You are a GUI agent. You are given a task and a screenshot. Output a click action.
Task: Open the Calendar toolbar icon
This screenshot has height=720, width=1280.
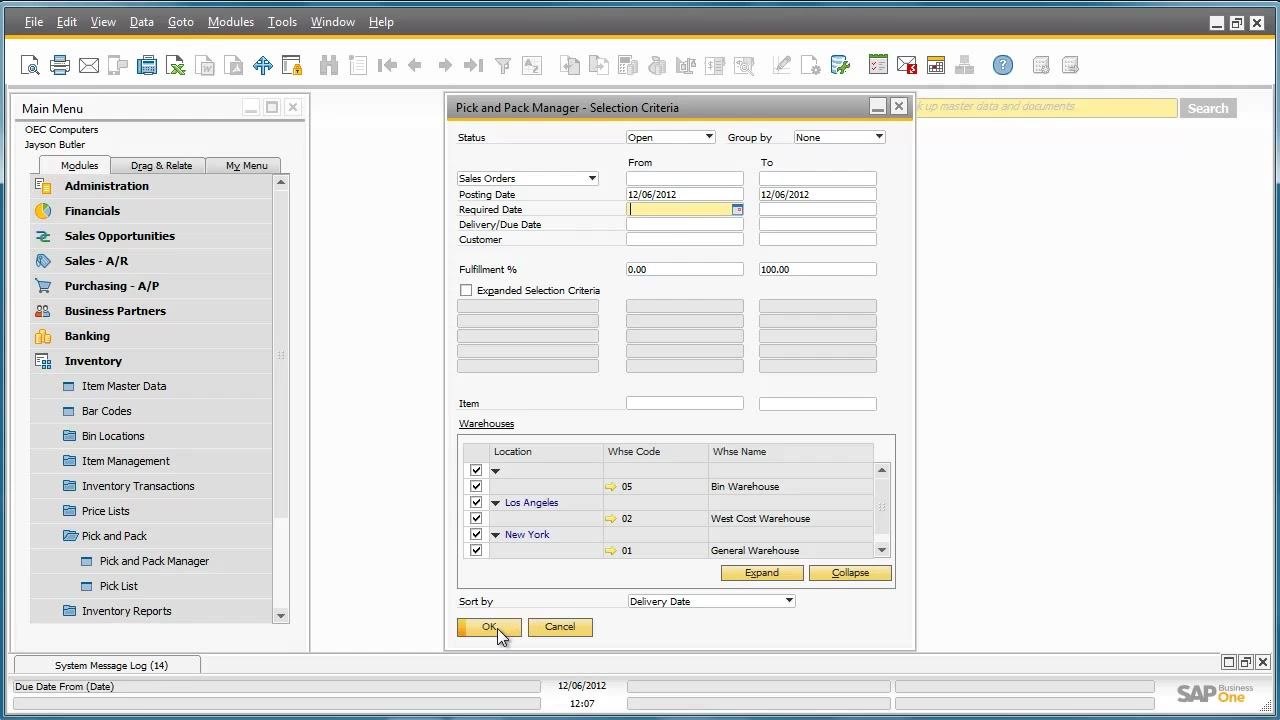tap(936, 66)
